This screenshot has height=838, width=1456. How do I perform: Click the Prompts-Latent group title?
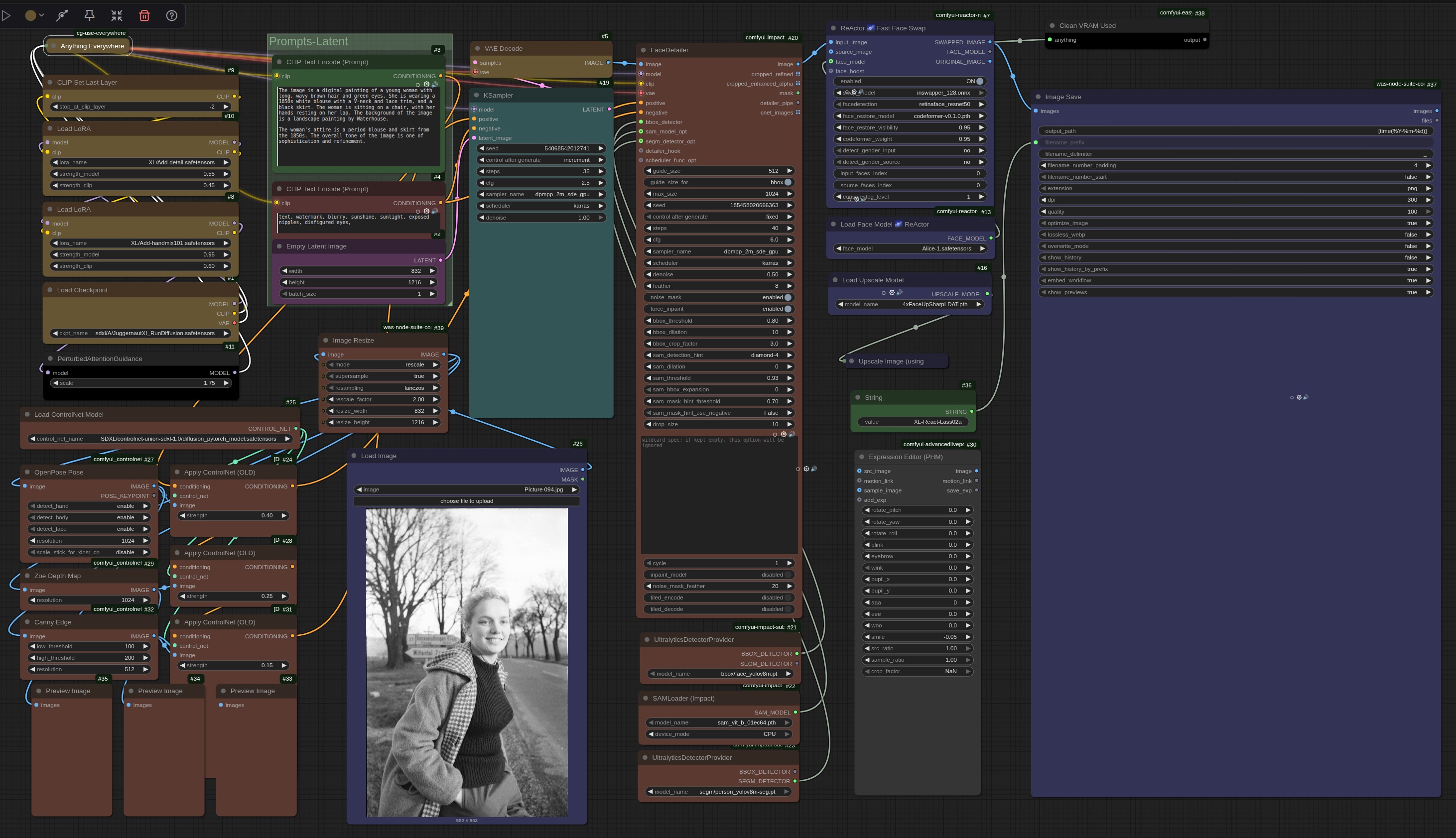309,41
